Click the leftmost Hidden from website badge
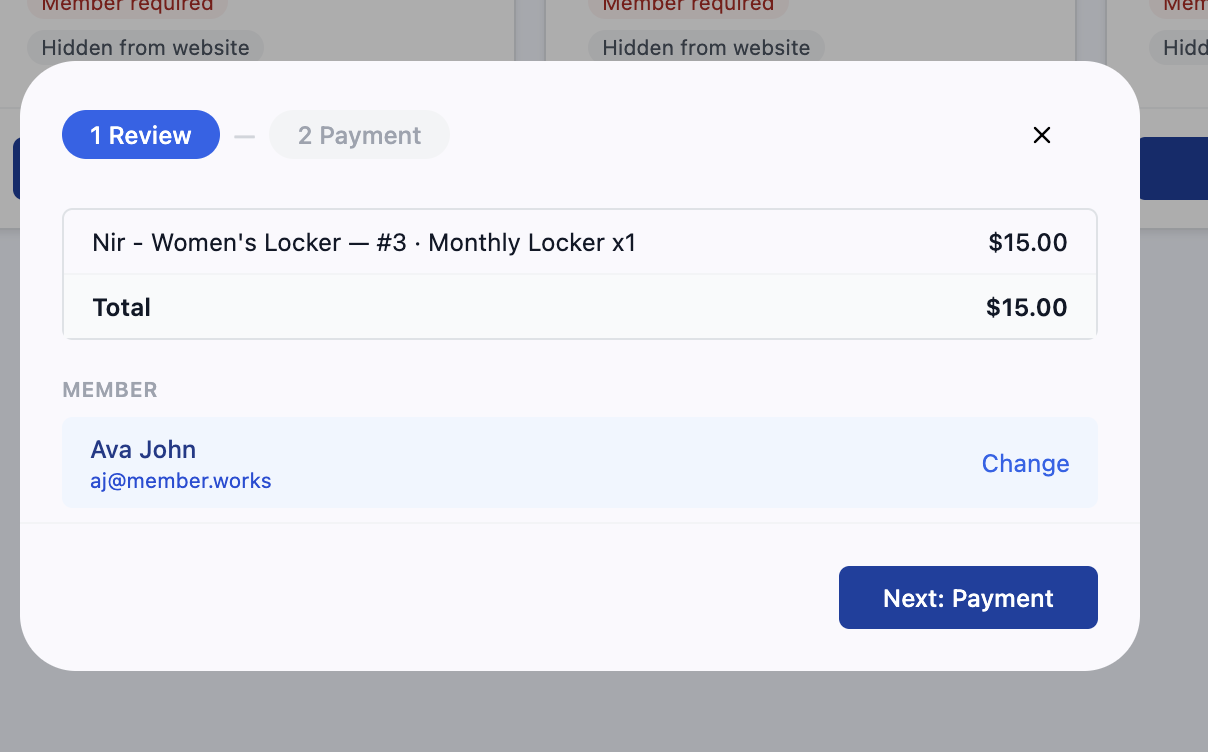 [x=145, y=47]
